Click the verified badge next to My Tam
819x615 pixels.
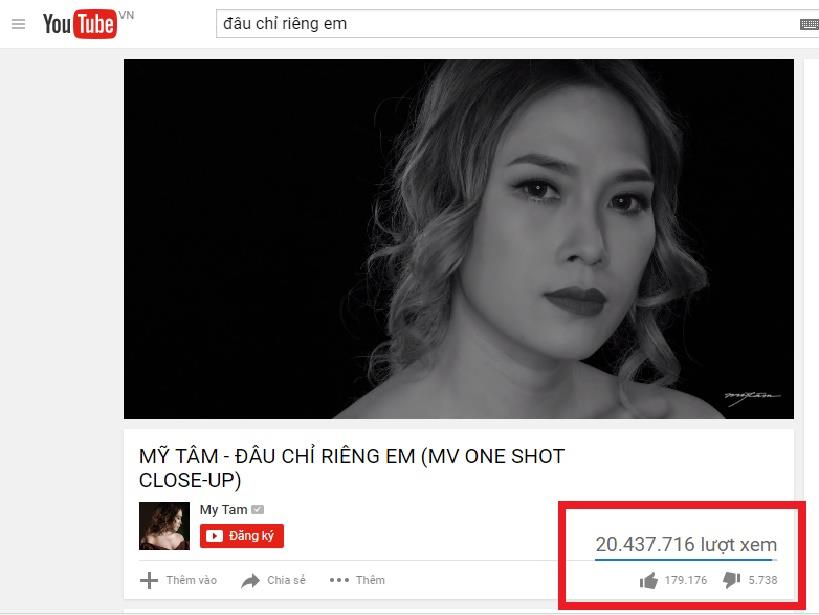[258, 509]
